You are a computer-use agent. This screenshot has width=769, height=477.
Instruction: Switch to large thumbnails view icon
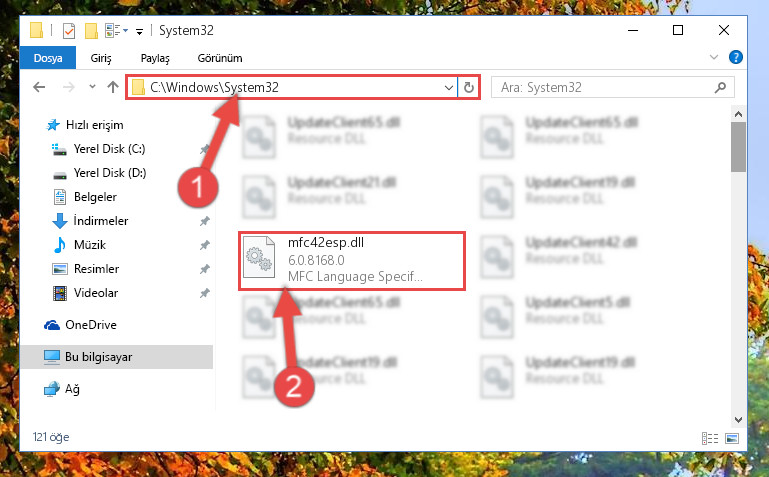(732, 438)
